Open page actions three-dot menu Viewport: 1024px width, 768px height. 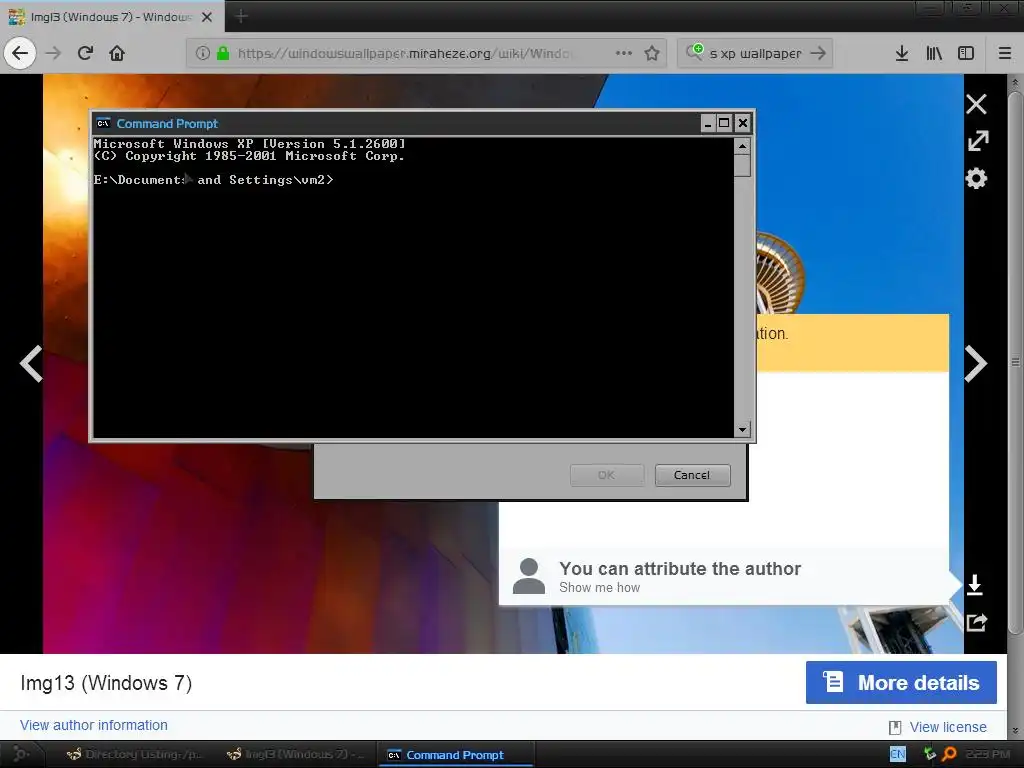tap(624, 53)
